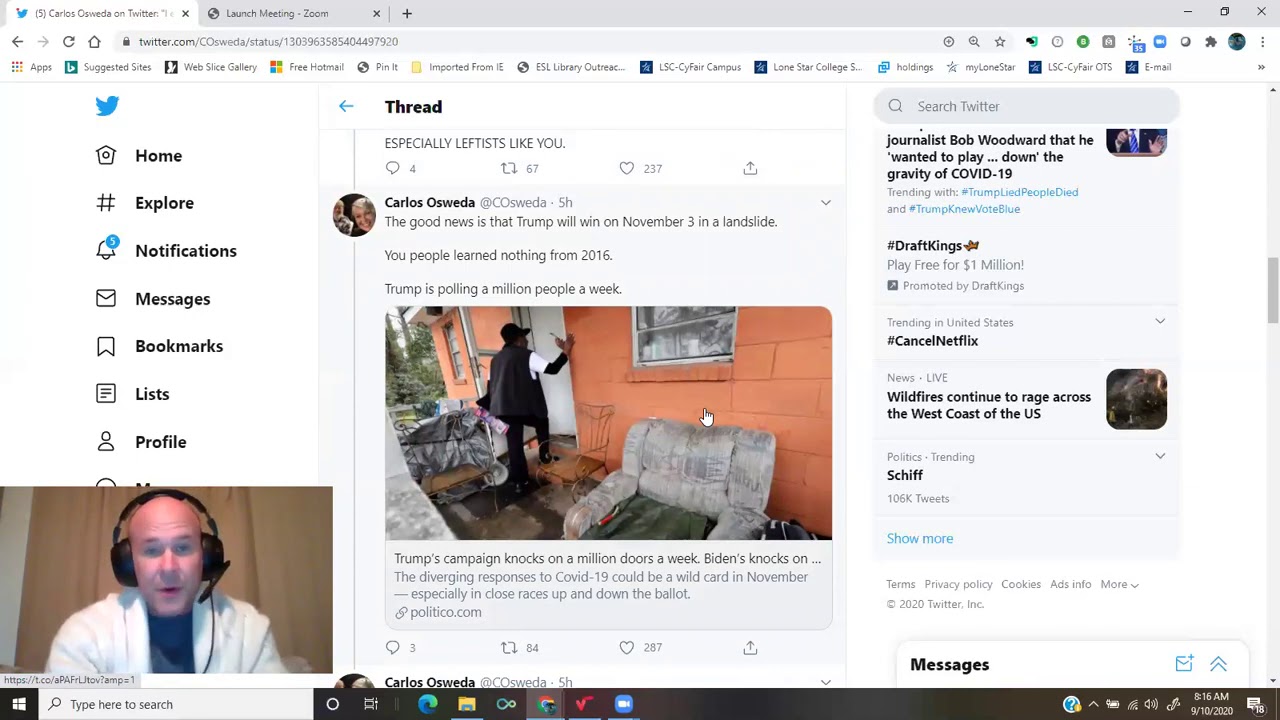Click Carlos Osweda's avatar on the landslide tweet

click(354, 215)
